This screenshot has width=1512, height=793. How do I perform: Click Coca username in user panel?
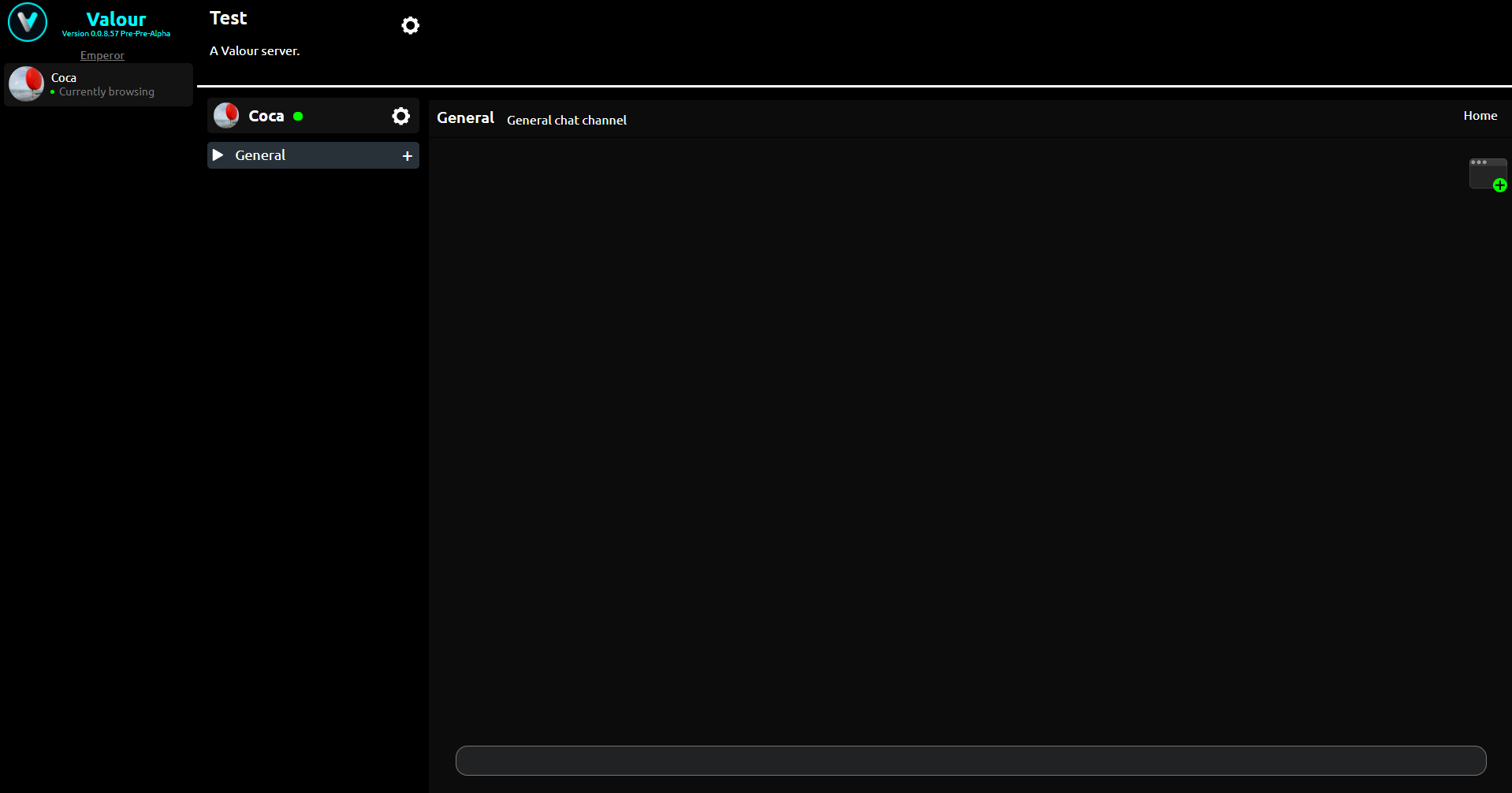pyautogui.click(x=266, y=116)
